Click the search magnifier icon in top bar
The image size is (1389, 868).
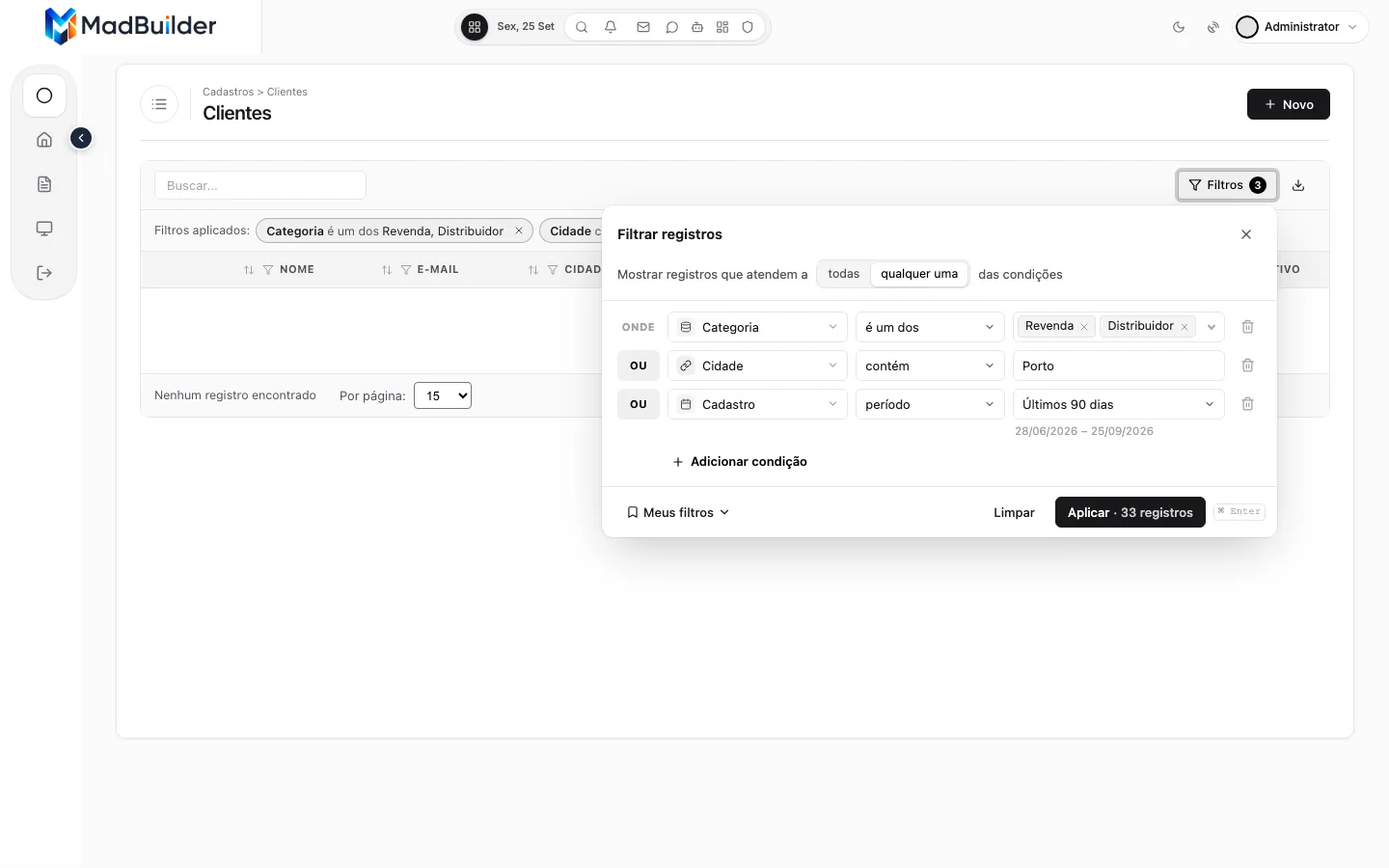582,27
